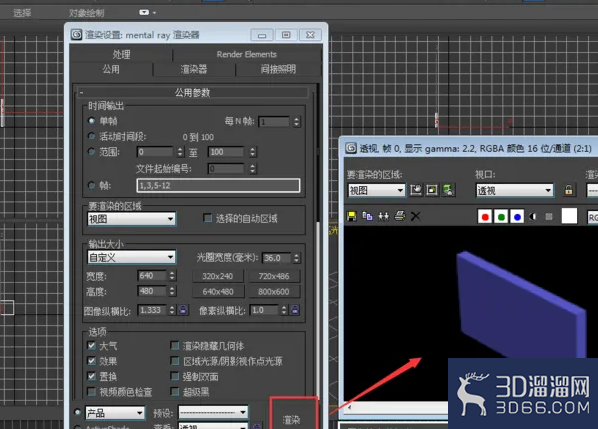The height and width of the screenshot is (429, 598).
Task: Click the 光圈宽度 spinner arrows
Action: (296, 258)
